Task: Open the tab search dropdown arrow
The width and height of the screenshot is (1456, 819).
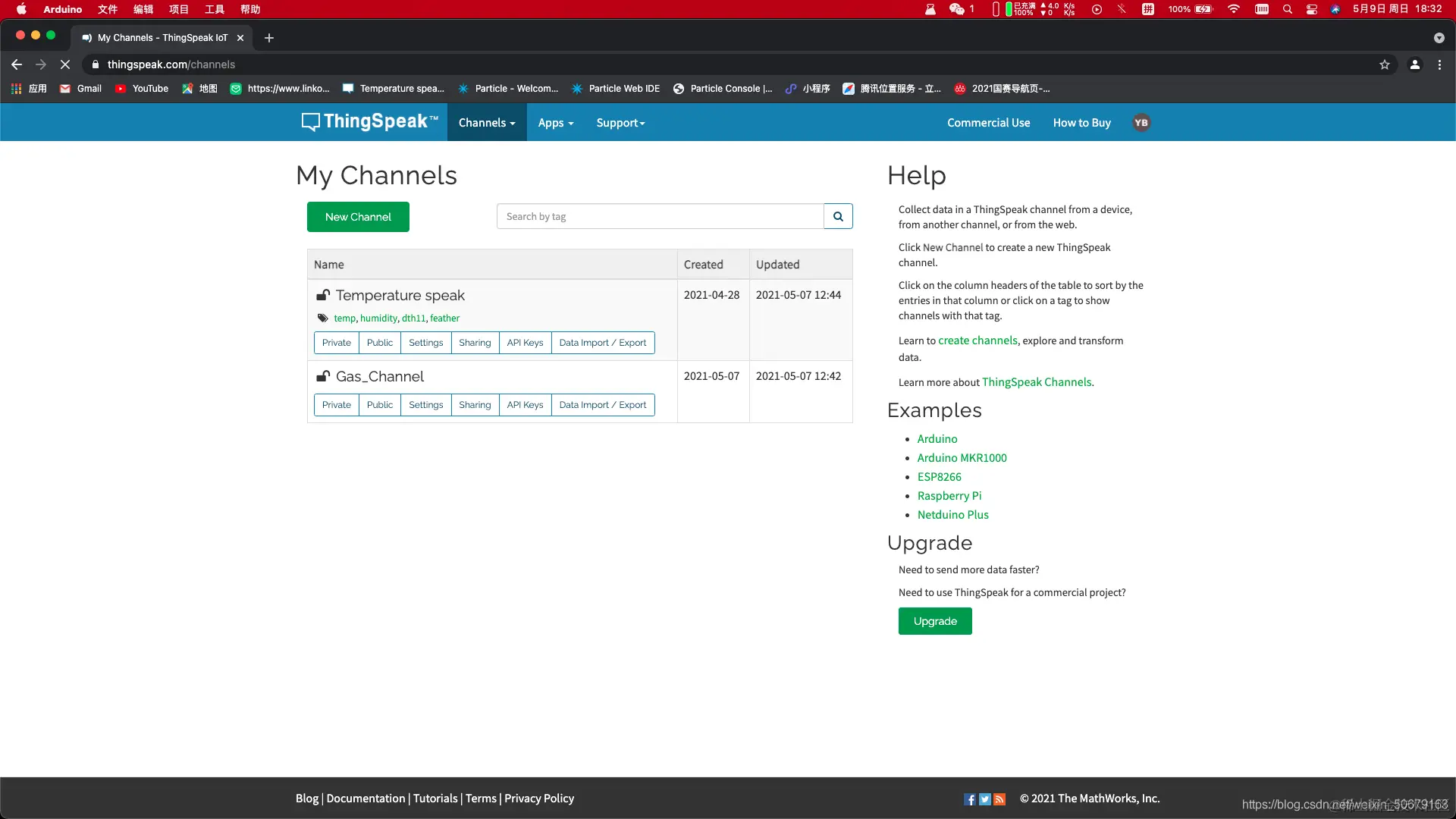Action: coord(1439,38)
